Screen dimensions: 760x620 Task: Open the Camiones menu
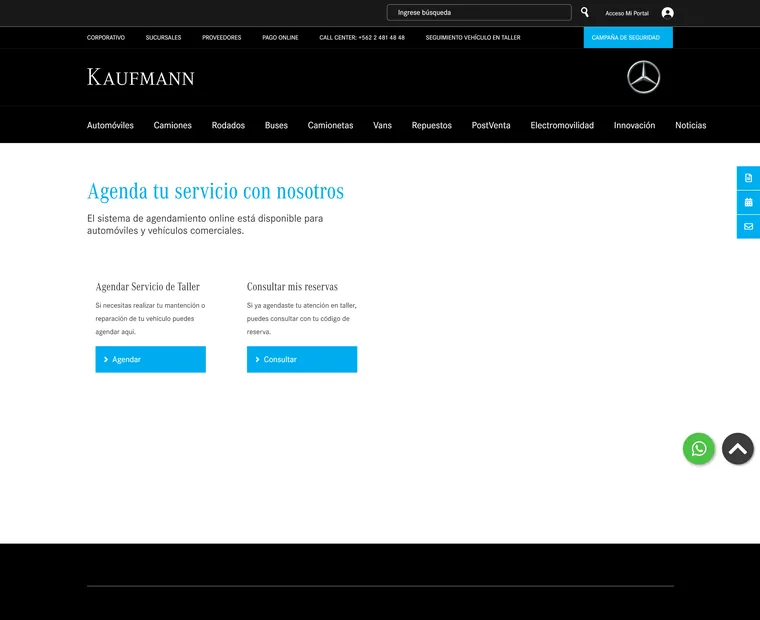[173, 125]
